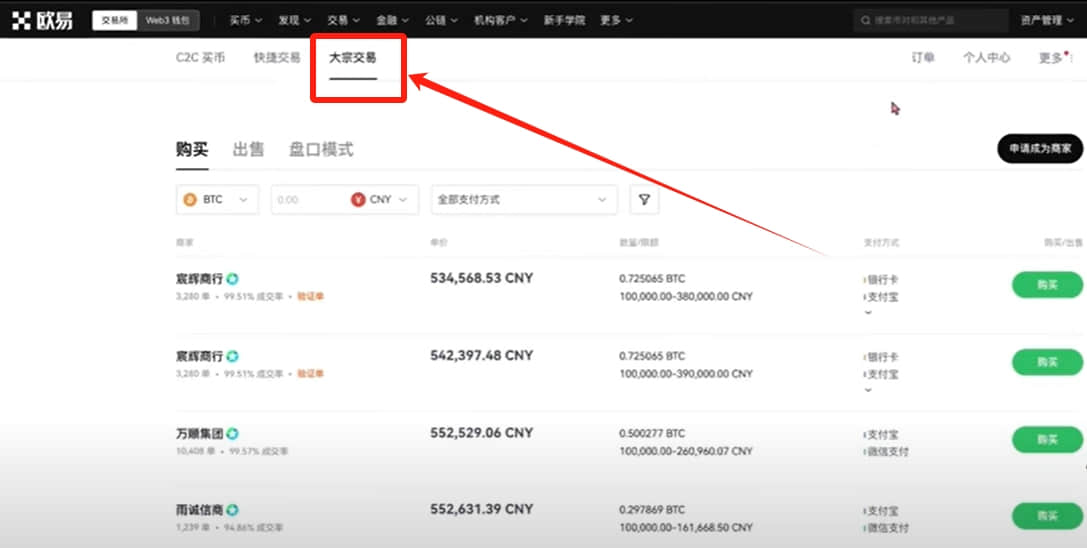Open 全部支付方式 payment dropdown
The height and width of the screenshot is (548, 1087).
click(x=524, y=200)
